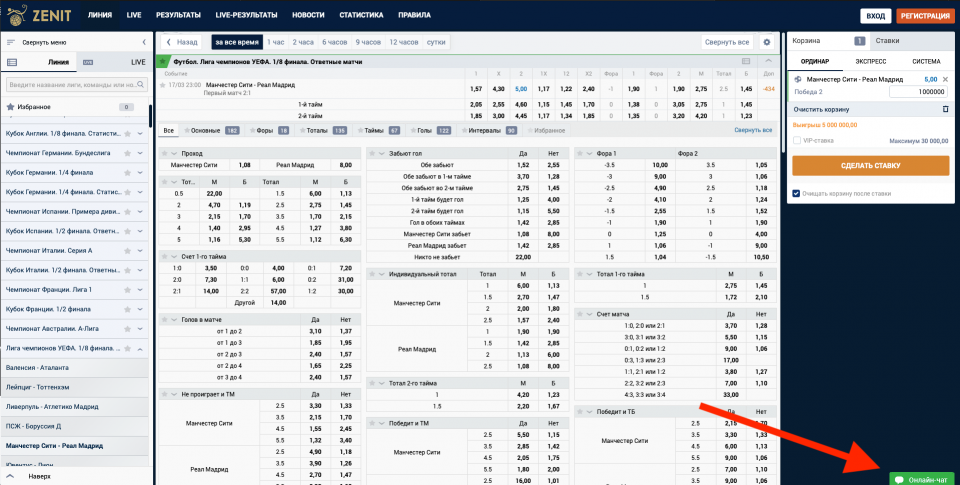Expand Кубок Италии. 1/2 финала chevron
The image size is (960, 485).
point(140,270)
